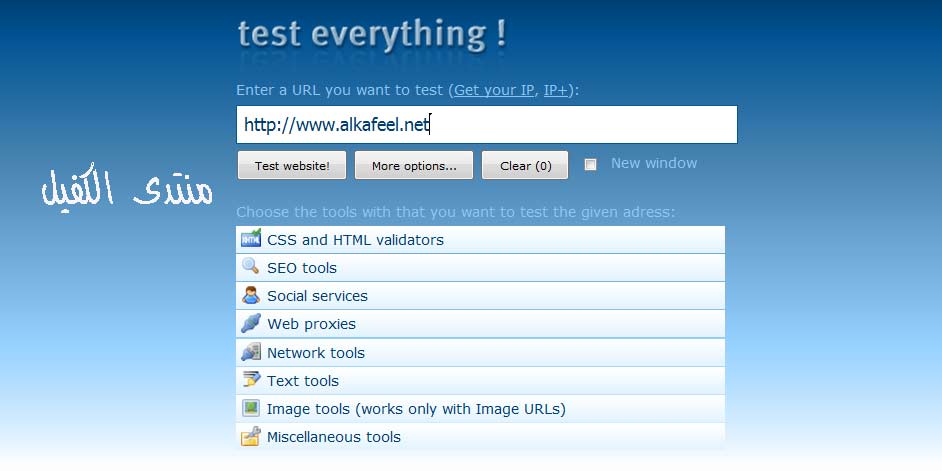Click the SEO tools magnifier icon
942x471 pixels.
point(250,268)
